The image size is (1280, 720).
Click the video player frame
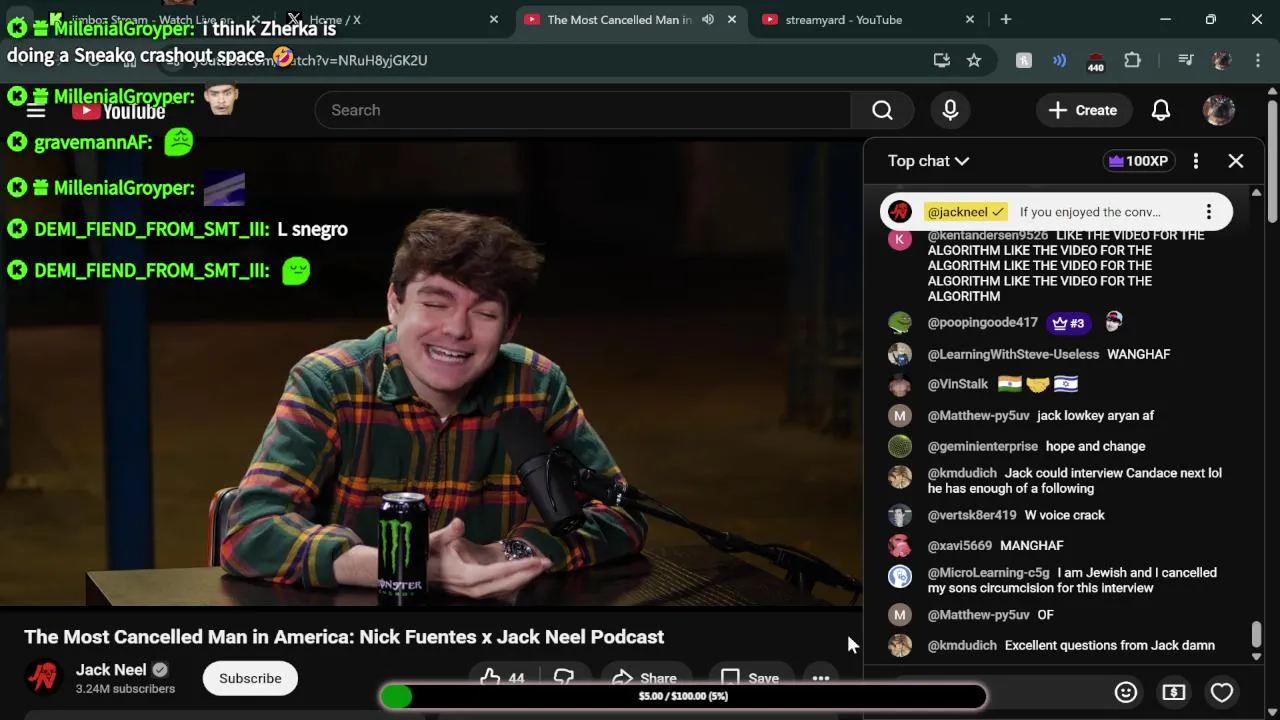point(430,372)
